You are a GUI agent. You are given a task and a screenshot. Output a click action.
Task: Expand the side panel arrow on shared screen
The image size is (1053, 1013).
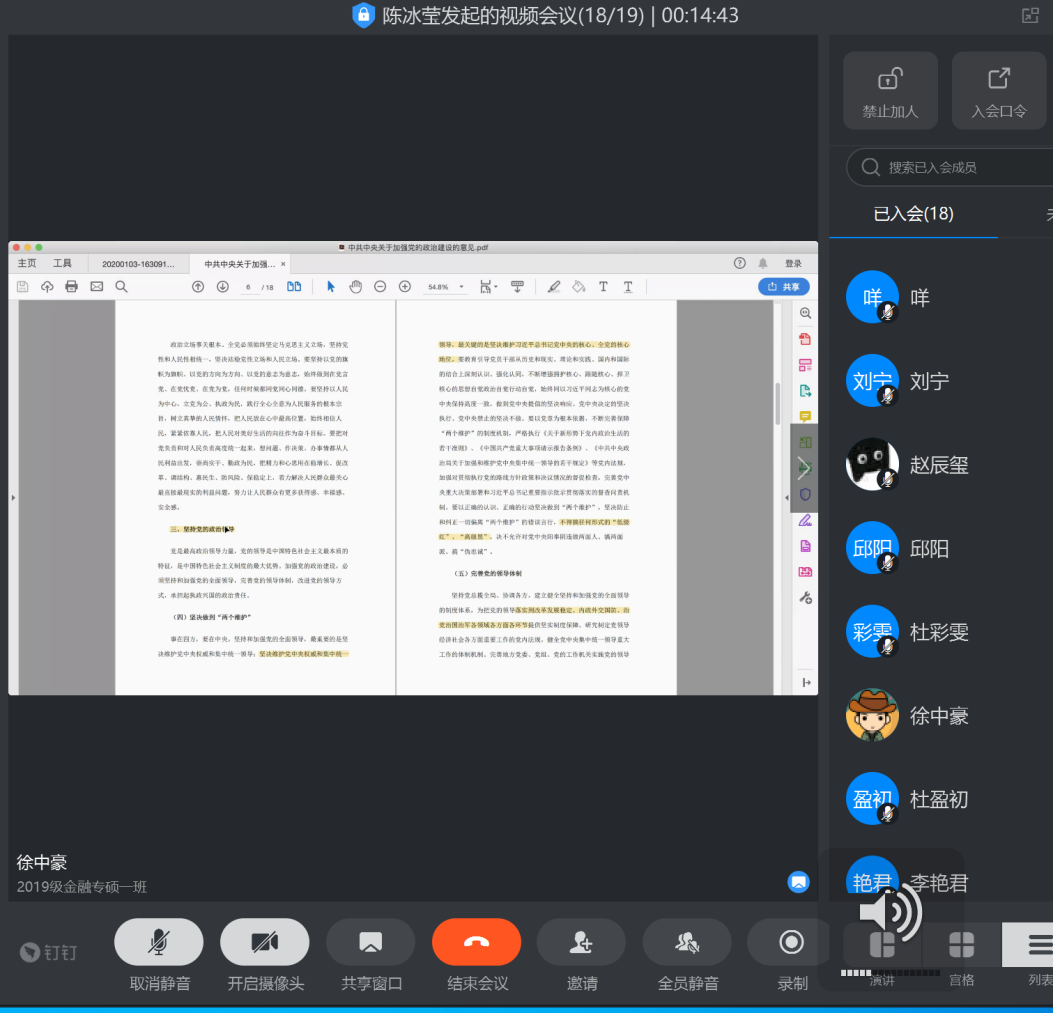[803, 467]
